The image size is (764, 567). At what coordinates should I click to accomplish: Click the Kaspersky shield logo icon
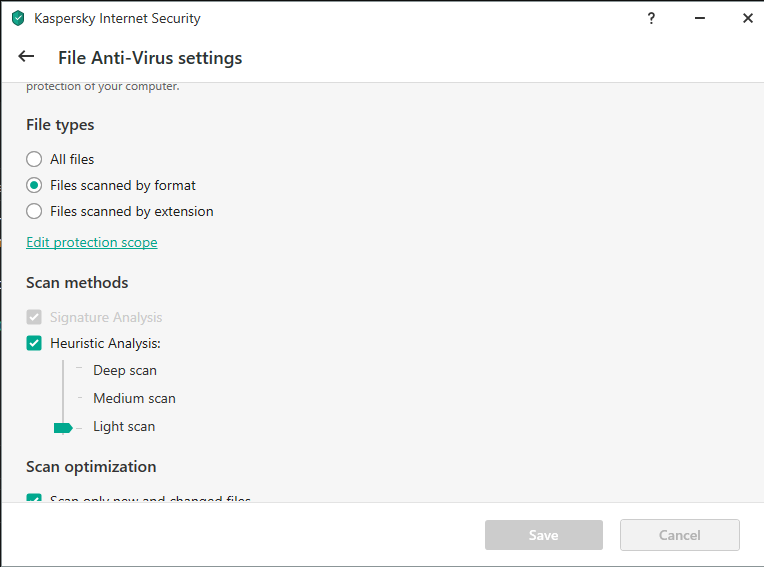click(x=17, y=18)
